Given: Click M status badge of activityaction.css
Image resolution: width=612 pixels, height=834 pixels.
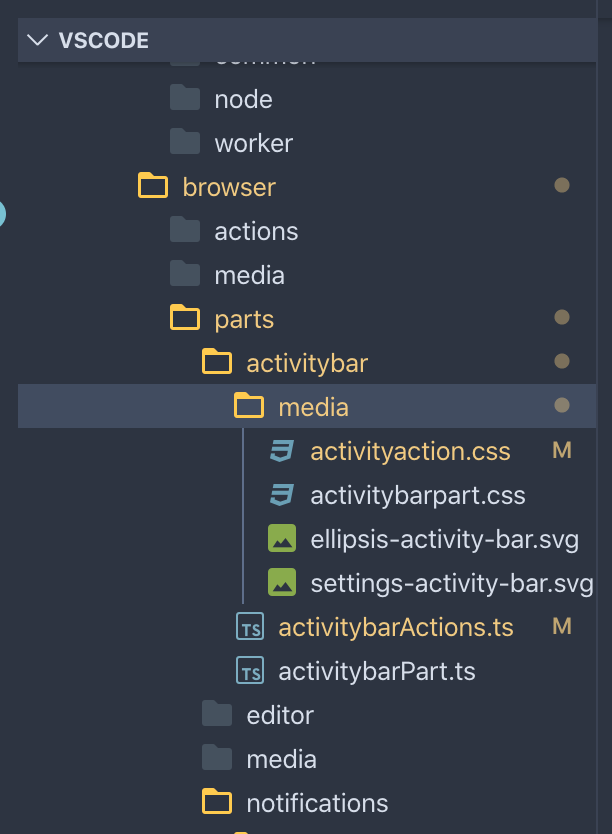Looking at the screenshot, I should 562,451.
